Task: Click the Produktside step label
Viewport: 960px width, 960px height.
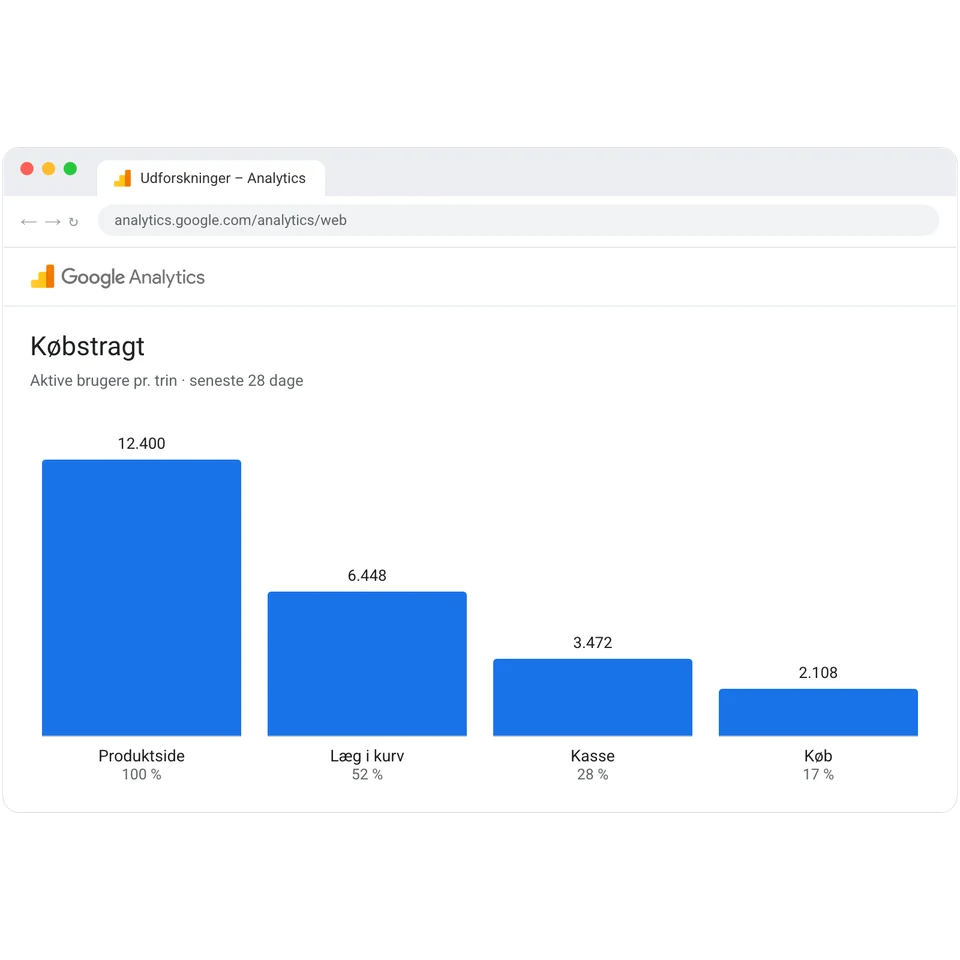Action: tap(141, 756)
